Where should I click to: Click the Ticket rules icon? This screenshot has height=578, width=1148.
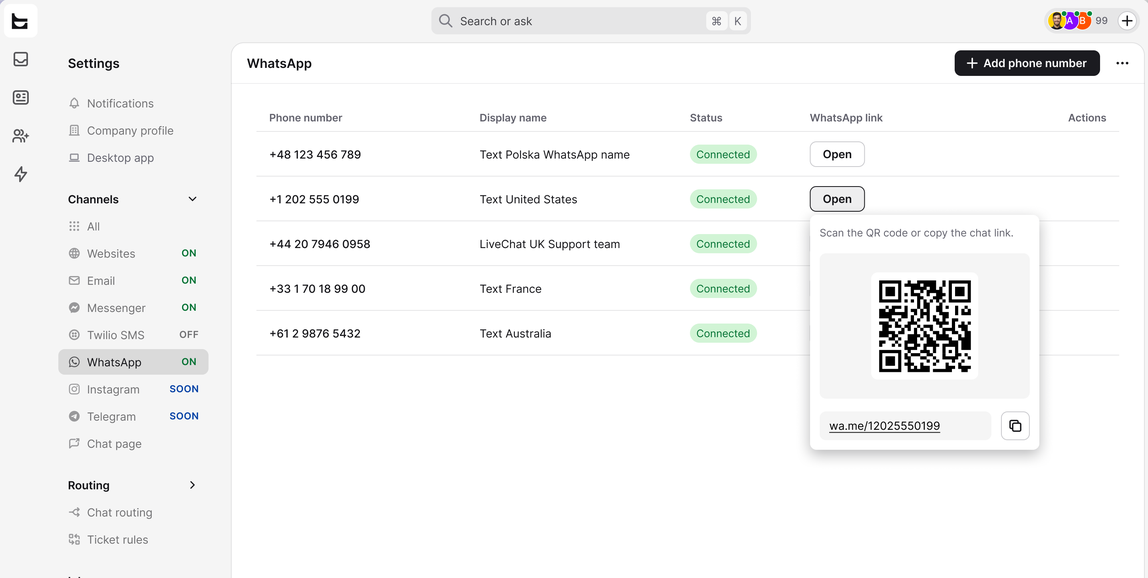pos(74,539)
